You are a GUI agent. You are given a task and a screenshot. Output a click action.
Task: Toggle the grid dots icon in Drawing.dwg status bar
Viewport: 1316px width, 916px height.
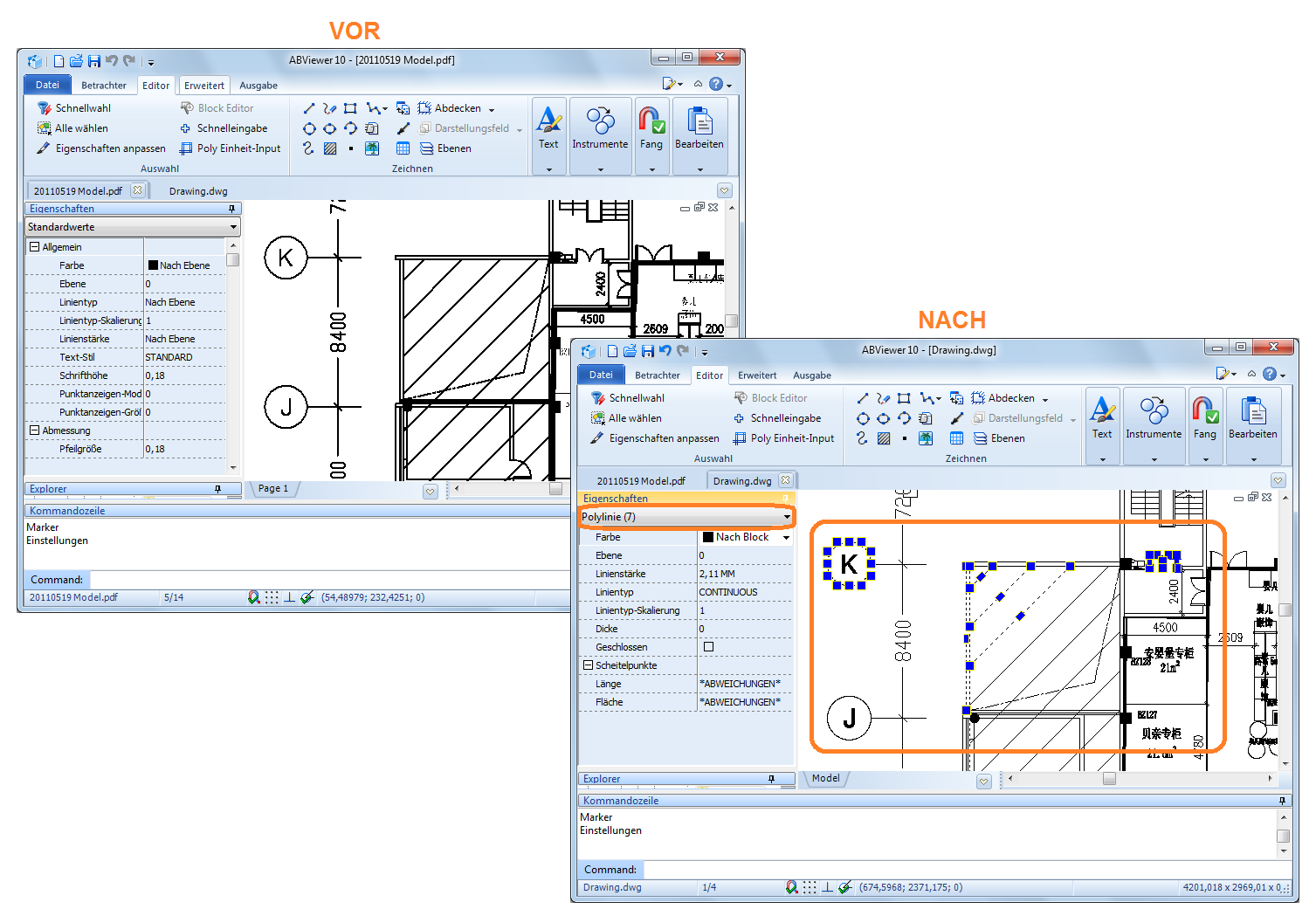pos(810,887)
